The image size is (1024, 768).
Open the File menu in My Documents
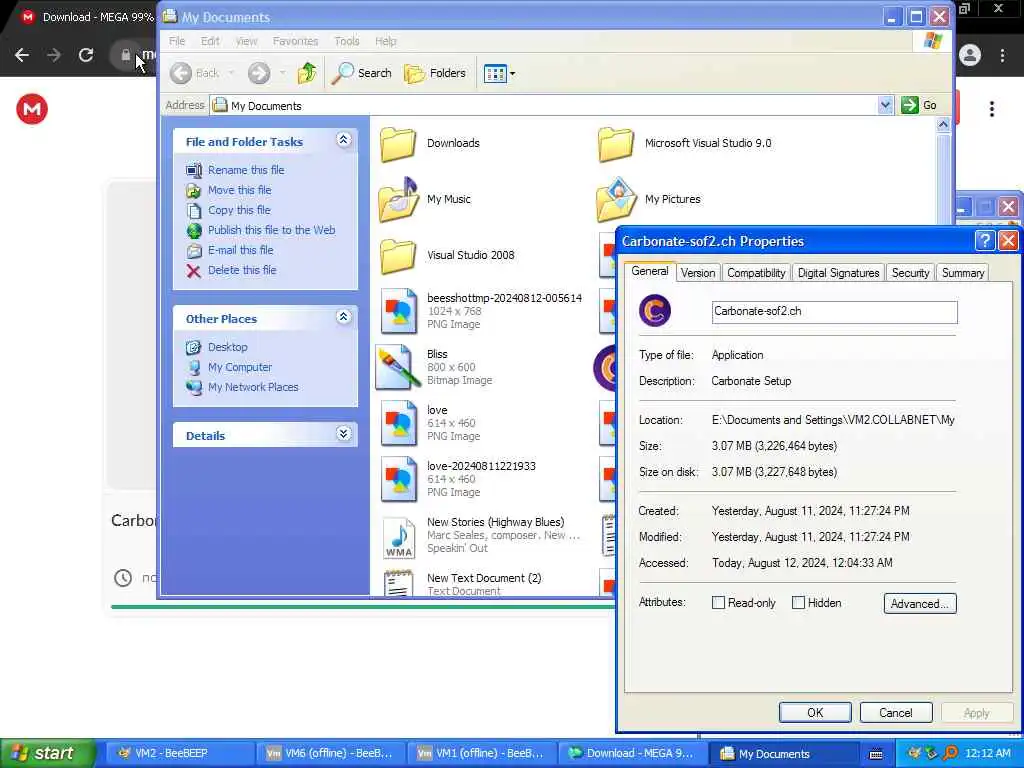coord(177,41)
